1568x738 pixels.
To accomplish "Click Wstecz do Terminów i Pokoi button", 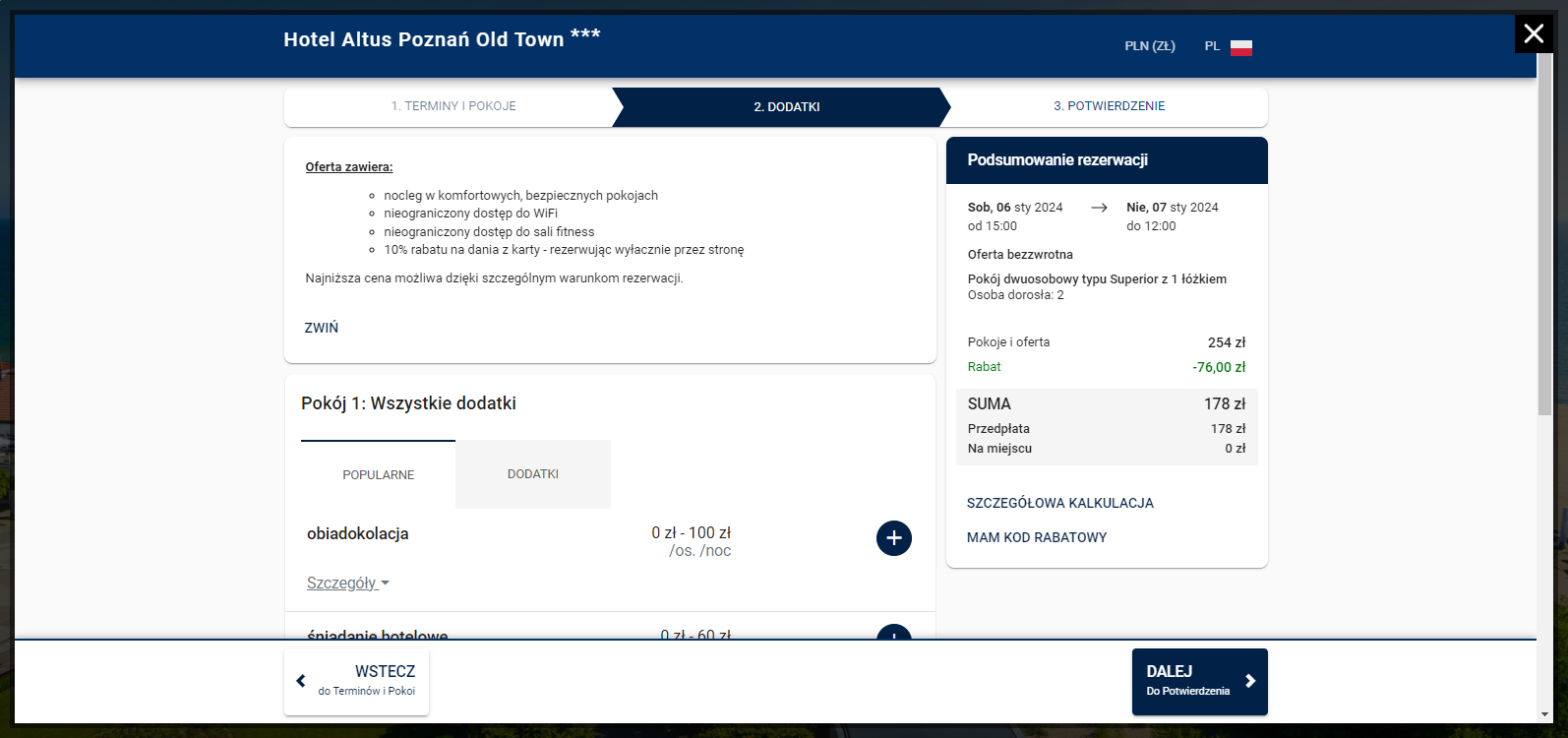I will pyautogui.click(x=357, y=681).
